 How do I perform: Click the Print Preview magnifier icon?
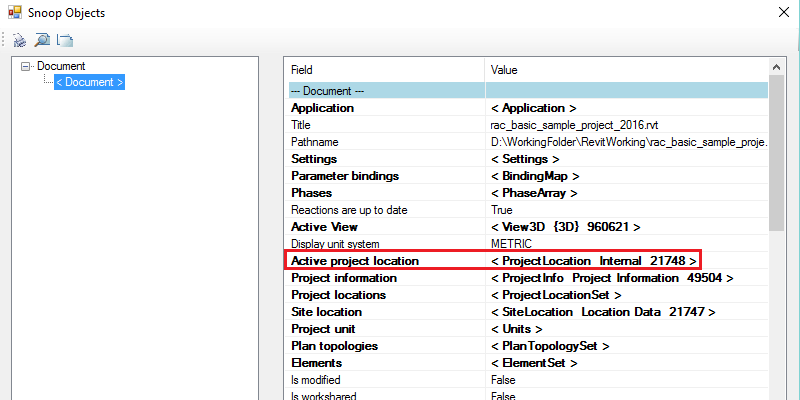point(41,40)
